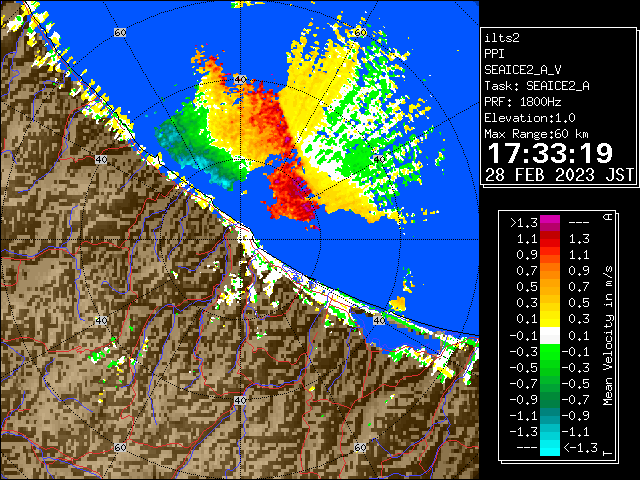Screen dimensions: 640x480
Task: Click the 'A' letter at legend top corner
Action: tap(608, 217)
